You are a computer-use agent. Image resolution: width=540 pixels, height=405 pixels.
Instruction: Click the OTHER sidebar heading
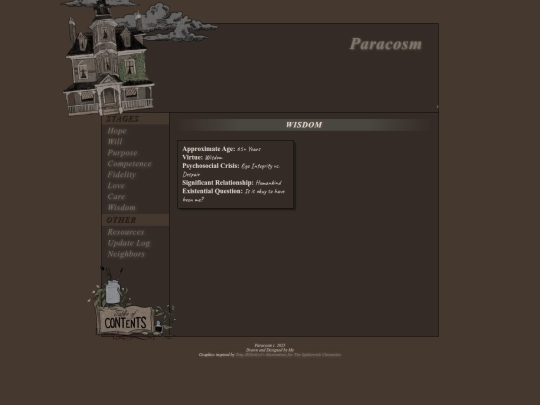121,220
